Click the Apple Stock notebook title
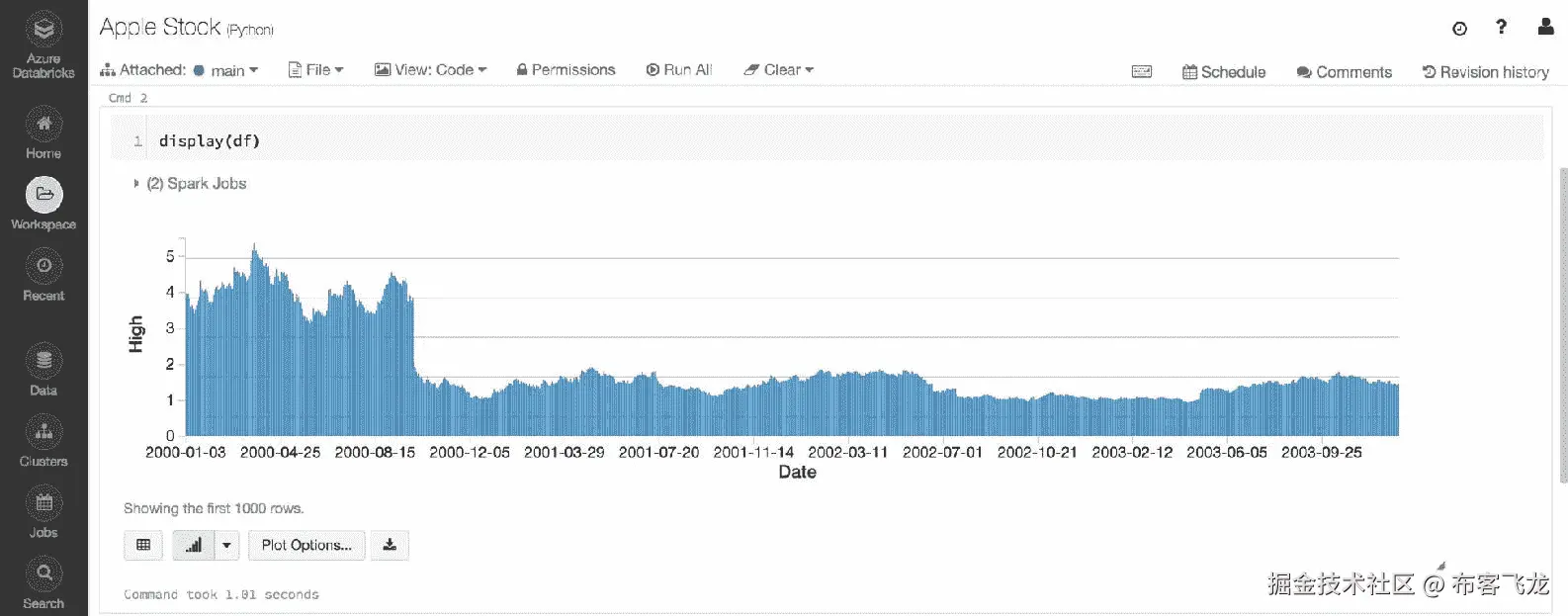Viewport: 1568px width, 616px height. pos(160,27)
